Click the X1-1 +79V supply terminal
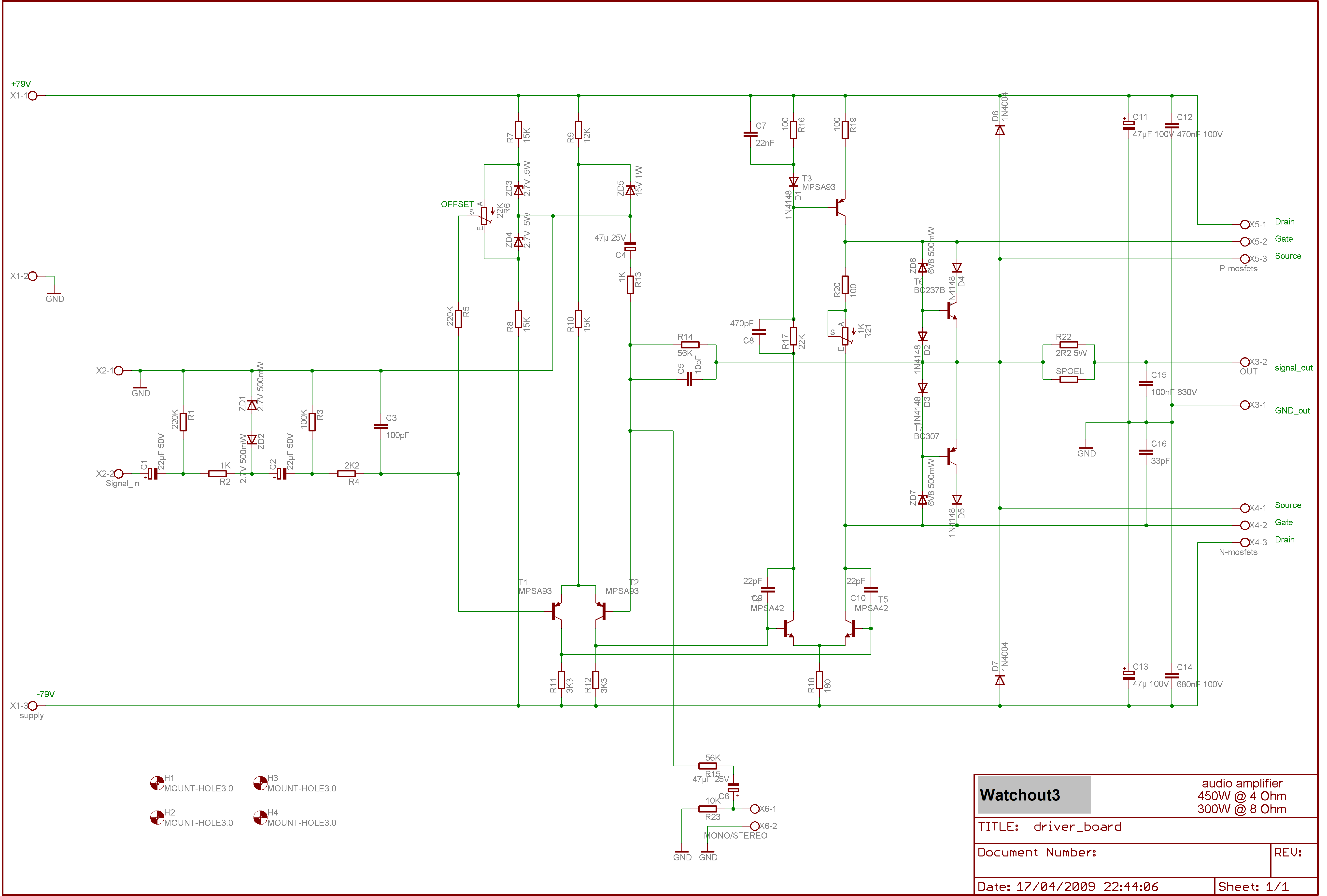1327x896 pixels. pos(32,96)
